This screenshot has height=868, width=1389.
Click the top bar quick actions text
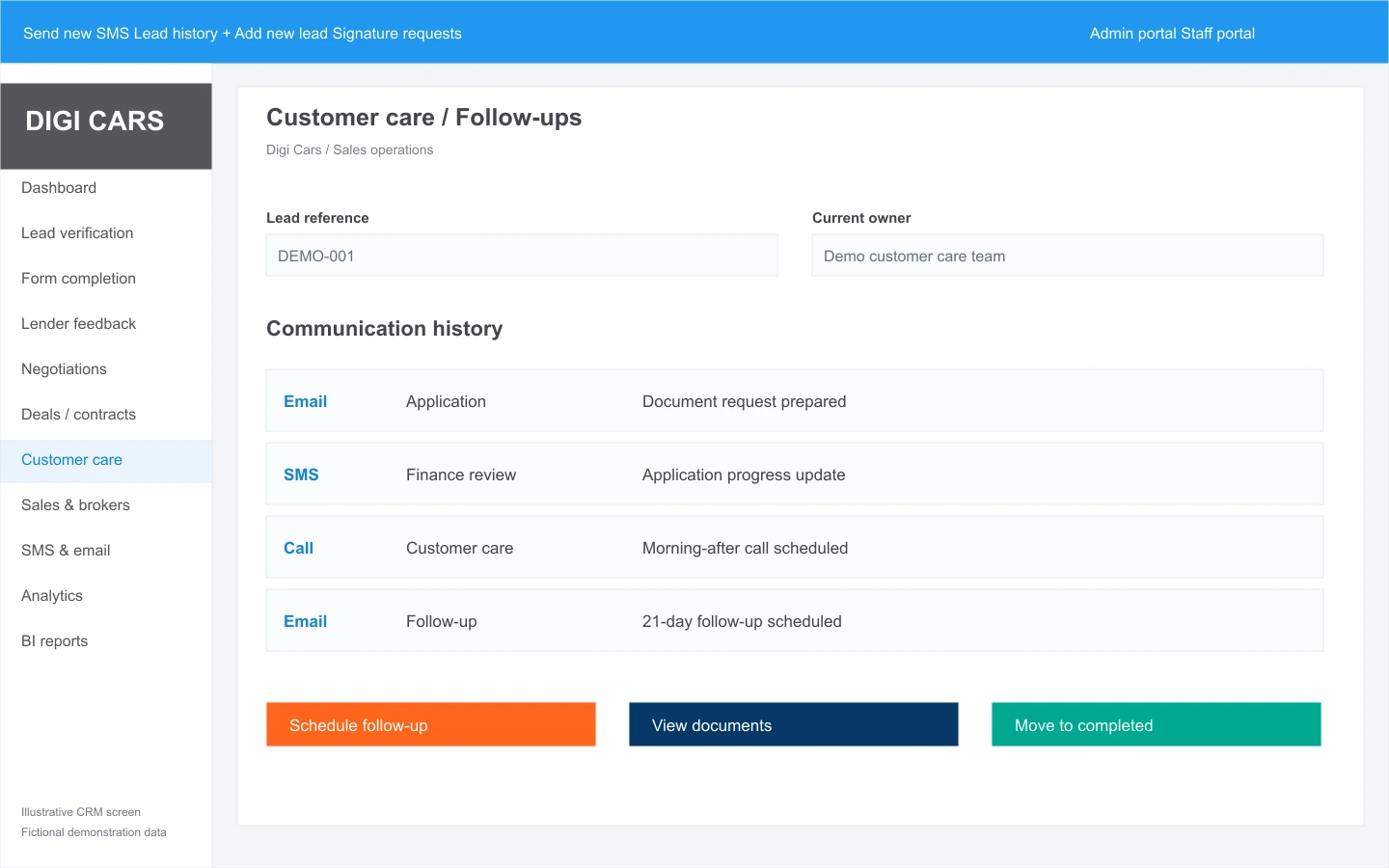pyautogui.click(x=242, y=34)
